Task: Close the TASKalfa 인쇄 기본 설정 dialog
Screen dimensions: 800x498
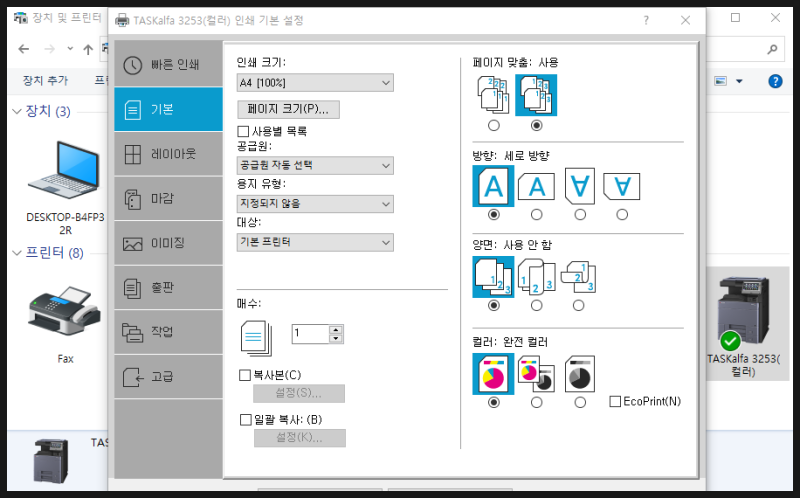Action: tap(685, 20)
